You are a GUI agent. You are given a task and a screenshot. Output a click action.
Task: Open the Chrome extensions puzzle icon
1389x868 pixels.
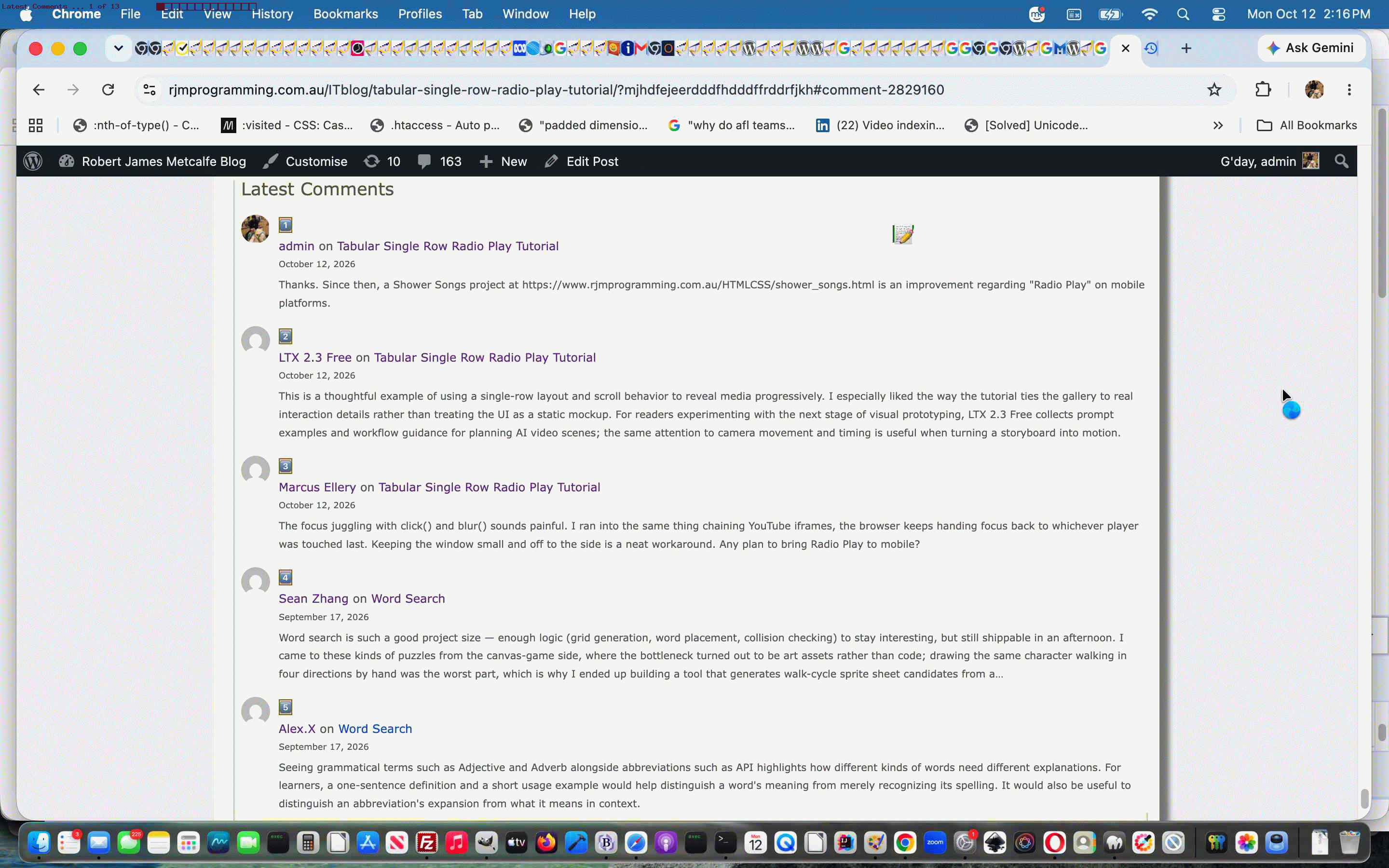click(1263, 90)
